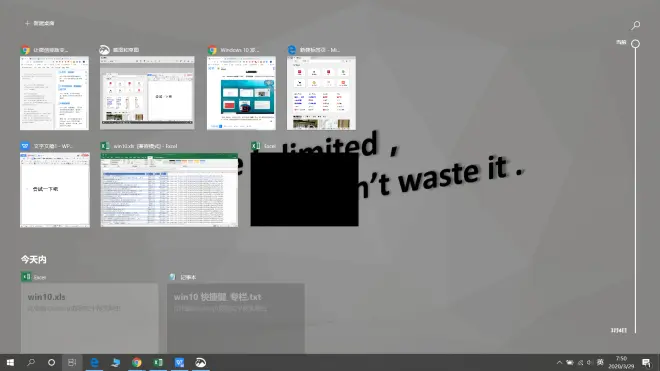This screenshot has height=371, width=660.
Task: Open the taskbar clock showing 7:50
Action: [621, 363]
